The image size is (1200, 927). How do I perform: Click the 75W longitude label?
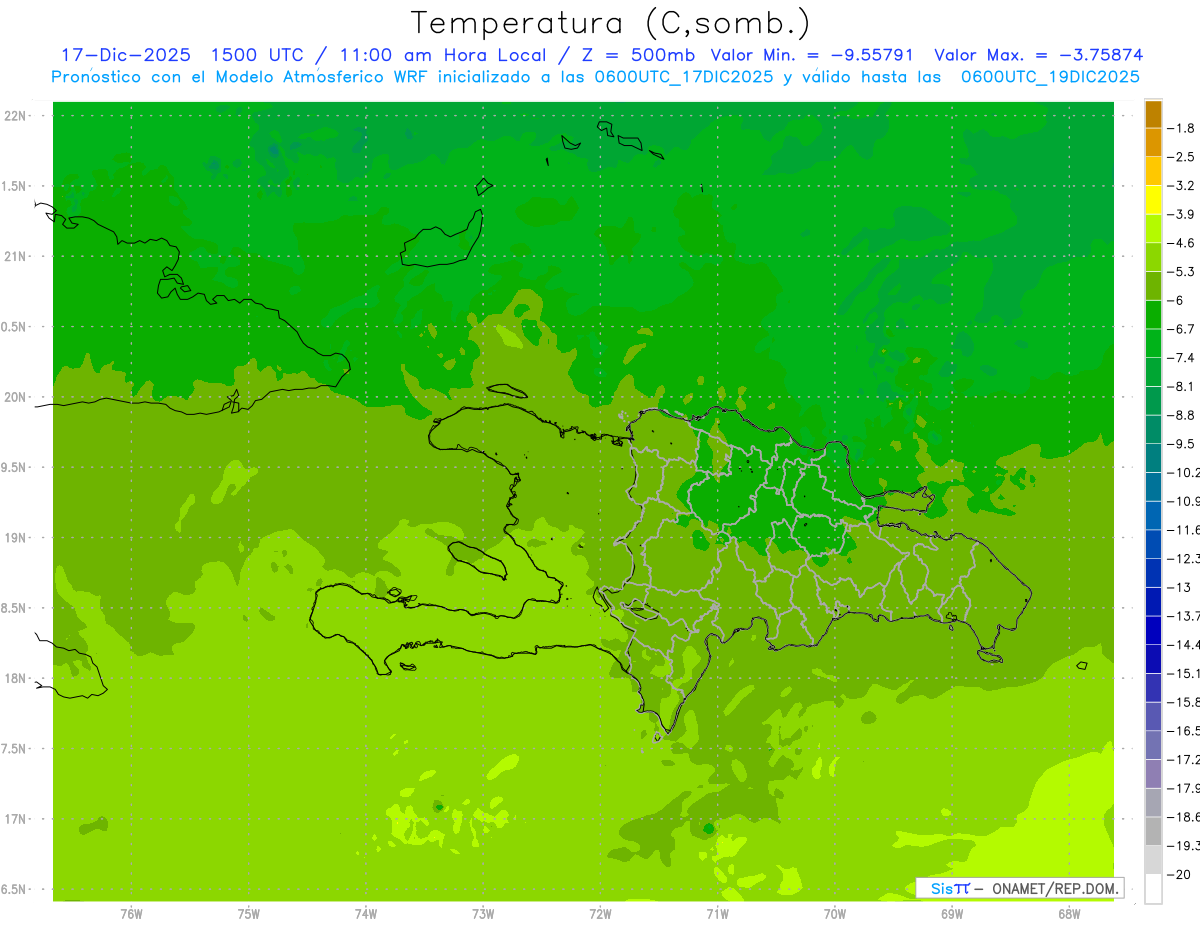[x=248, y=914]
